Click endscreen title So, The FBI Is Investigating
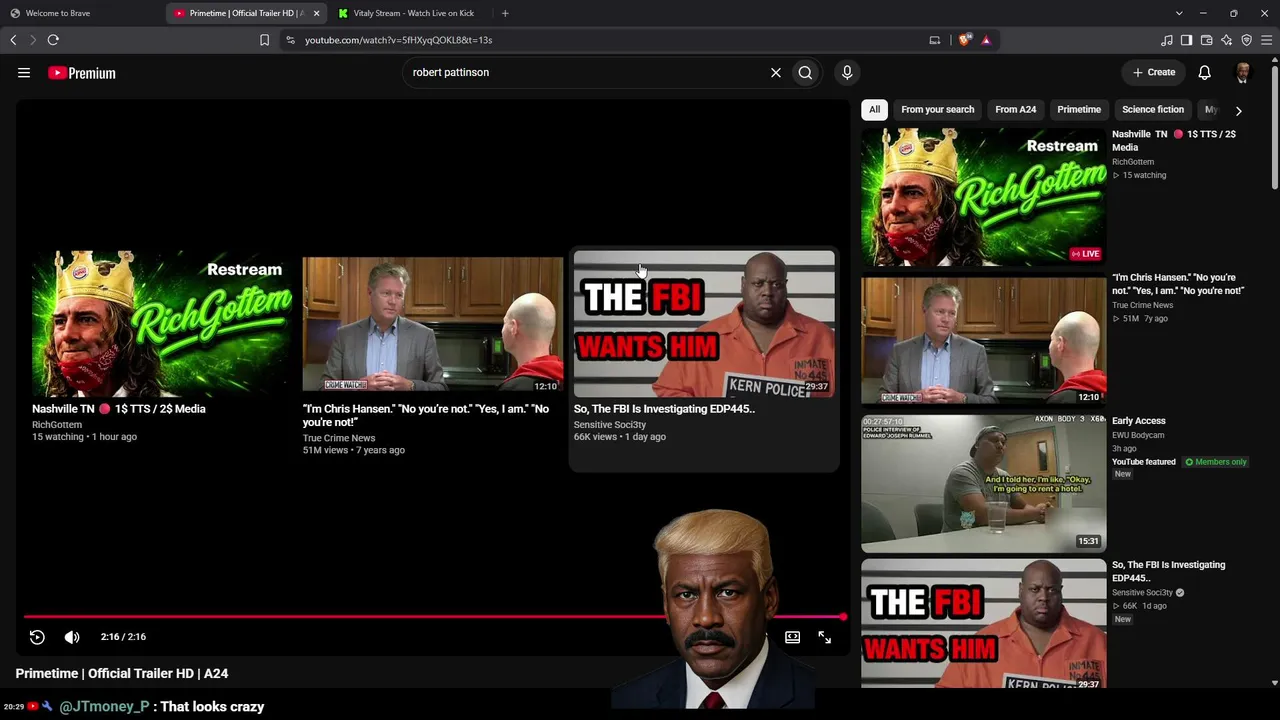Viewport: 1280px width, 720px height. click(664, 409)
